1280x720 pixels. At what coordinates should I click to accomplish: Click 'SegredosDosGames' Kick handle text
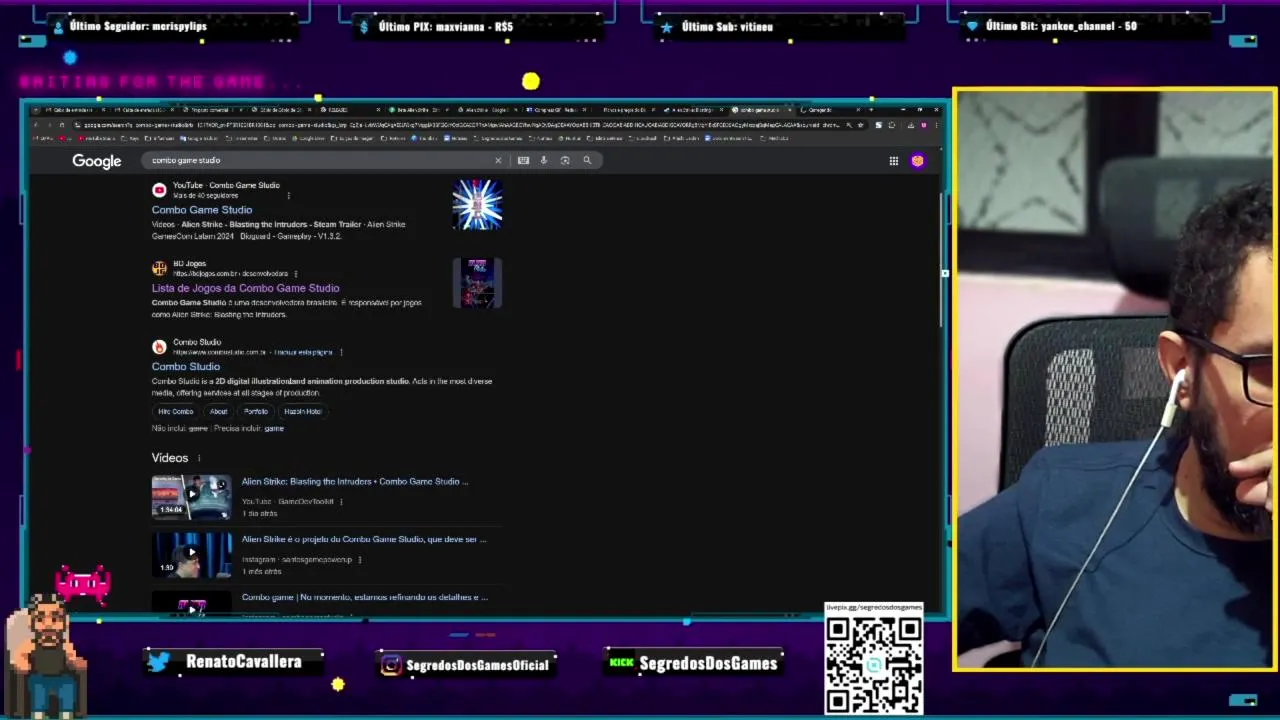click(x=708, y=663)
